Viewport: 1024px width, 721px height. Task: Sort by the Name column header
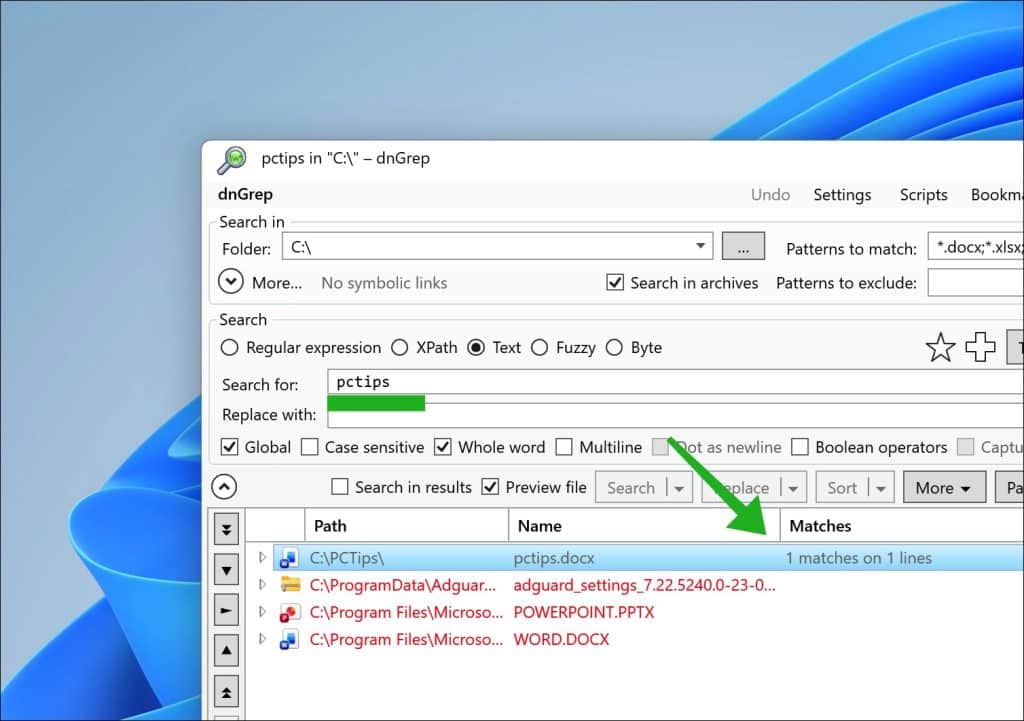[644, 526]
